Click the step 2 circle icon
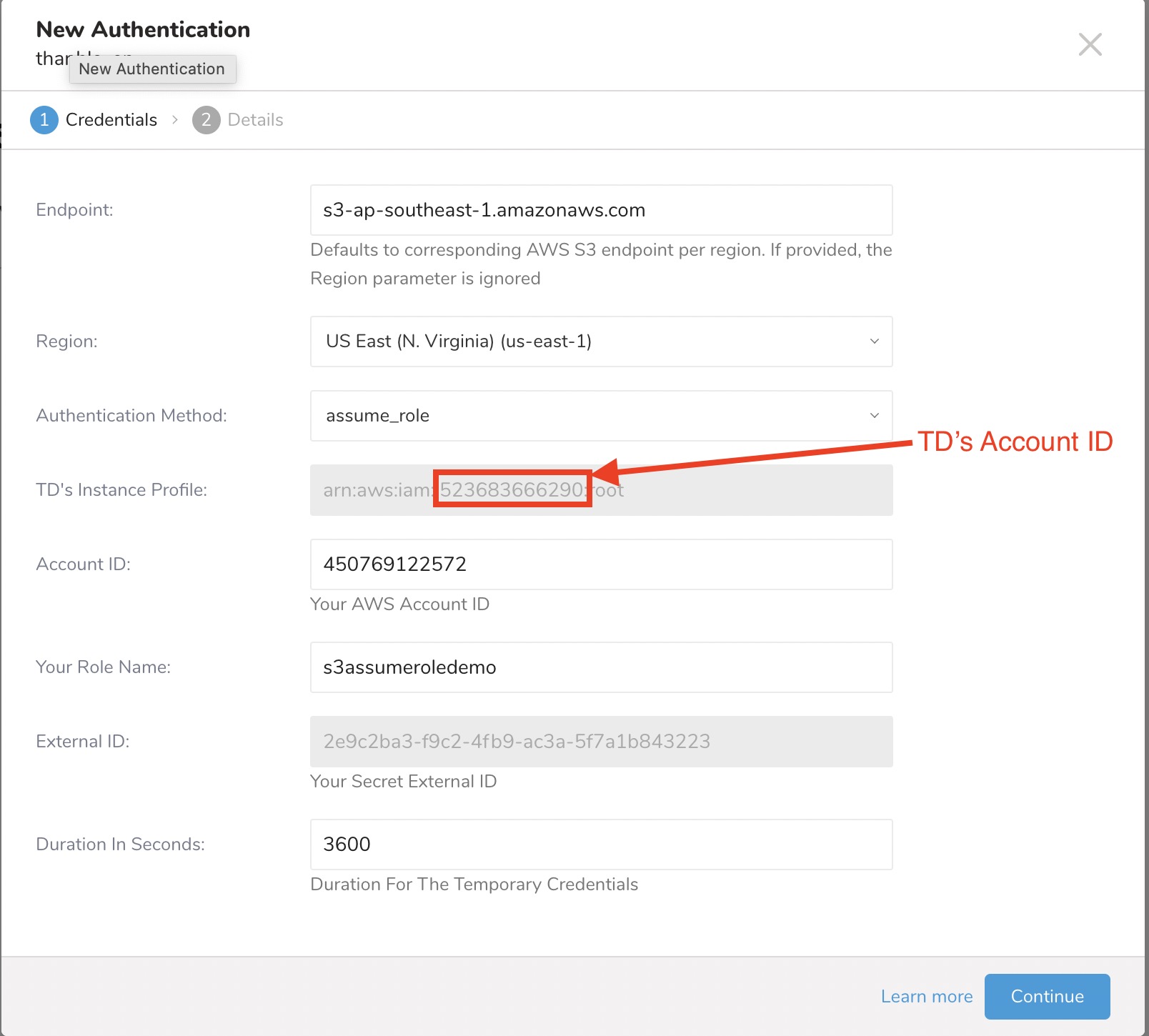 206,120
